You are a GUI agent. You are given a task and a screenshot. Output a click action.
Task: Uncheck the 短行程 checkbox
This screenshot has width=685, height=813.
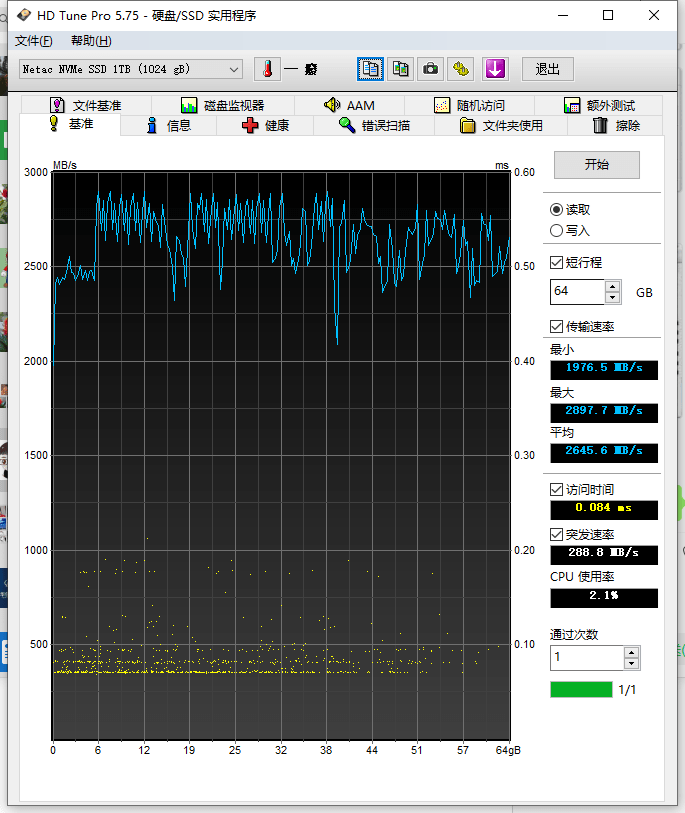[x=557, y=262]
